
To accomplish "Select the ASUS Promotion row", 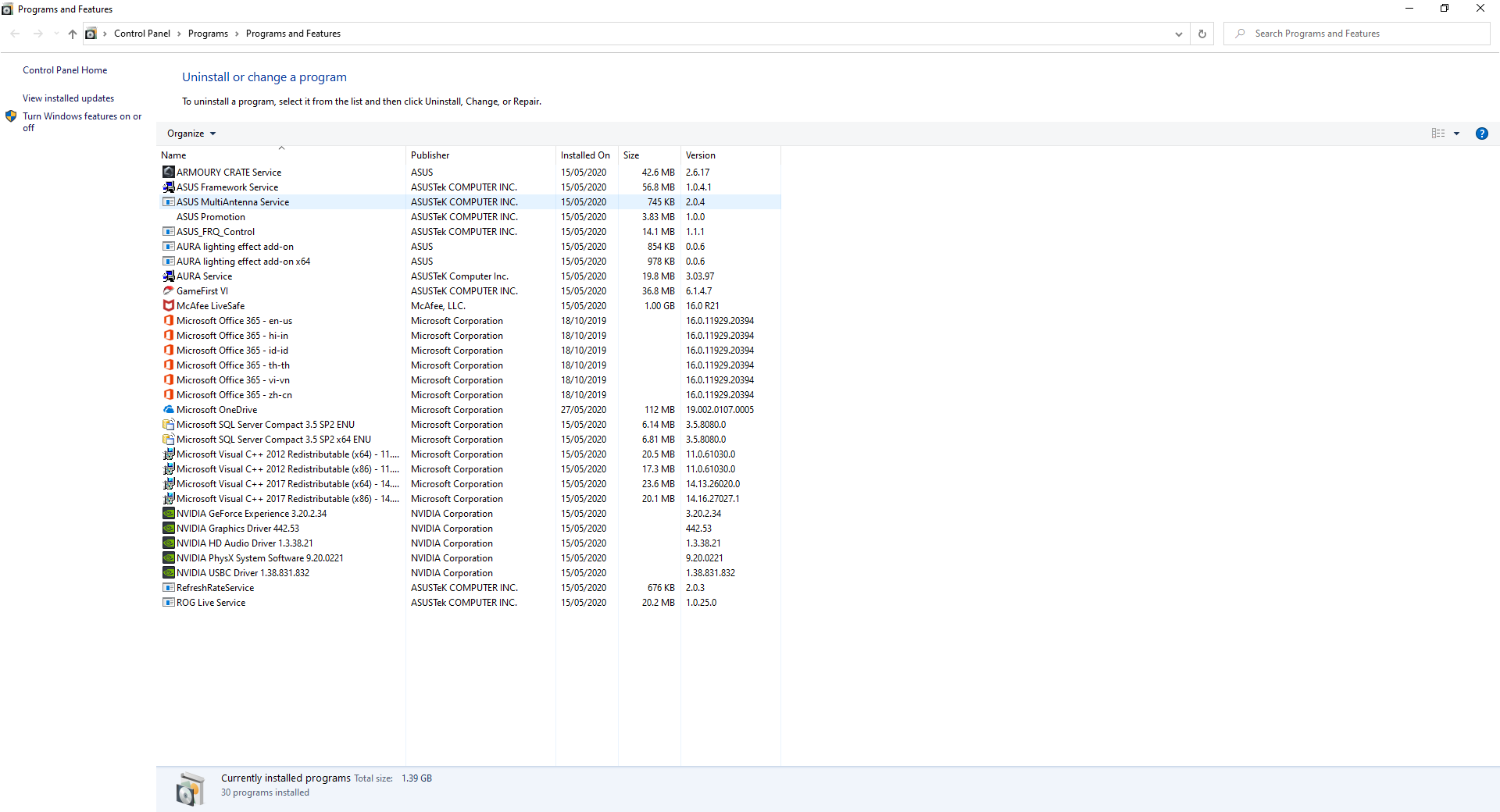I will point(470,216).
